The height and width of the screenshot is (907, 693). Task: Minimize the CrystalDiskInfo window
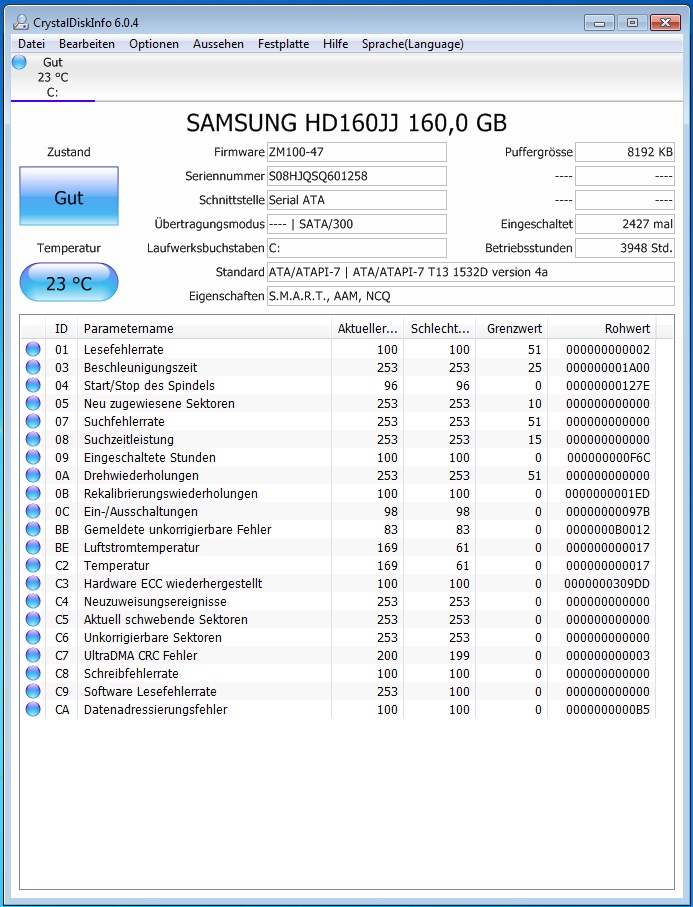point(599,23)
